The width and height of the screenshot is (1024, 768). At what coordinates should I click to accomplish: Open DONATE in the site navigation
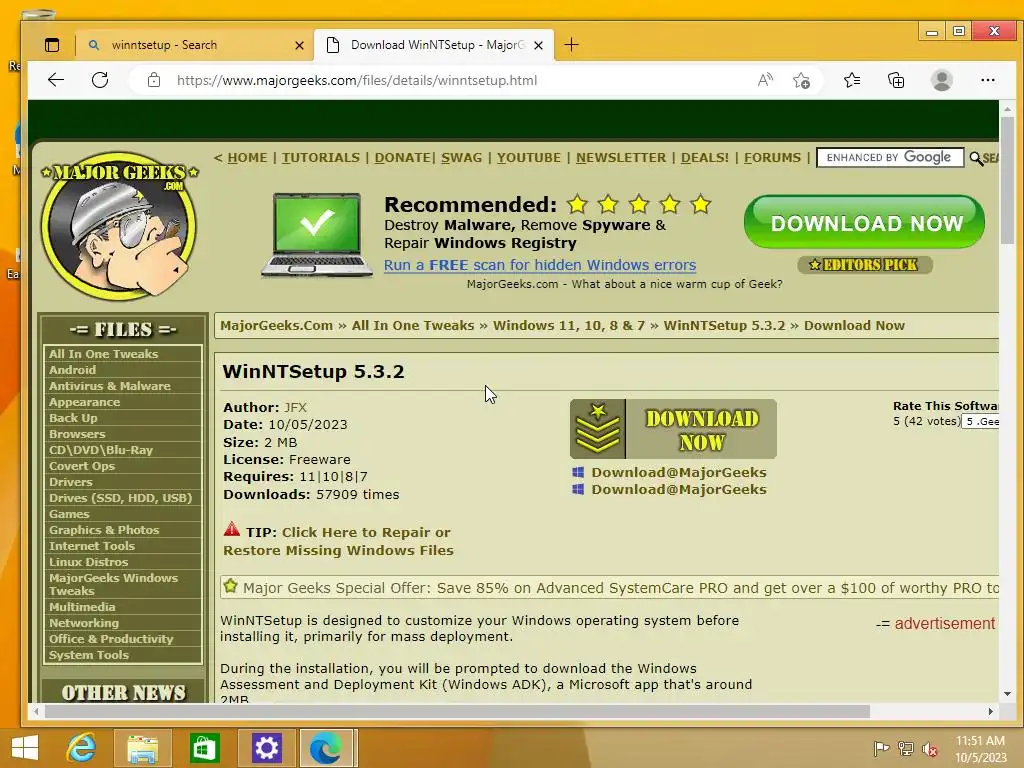(x=402, y=157)
